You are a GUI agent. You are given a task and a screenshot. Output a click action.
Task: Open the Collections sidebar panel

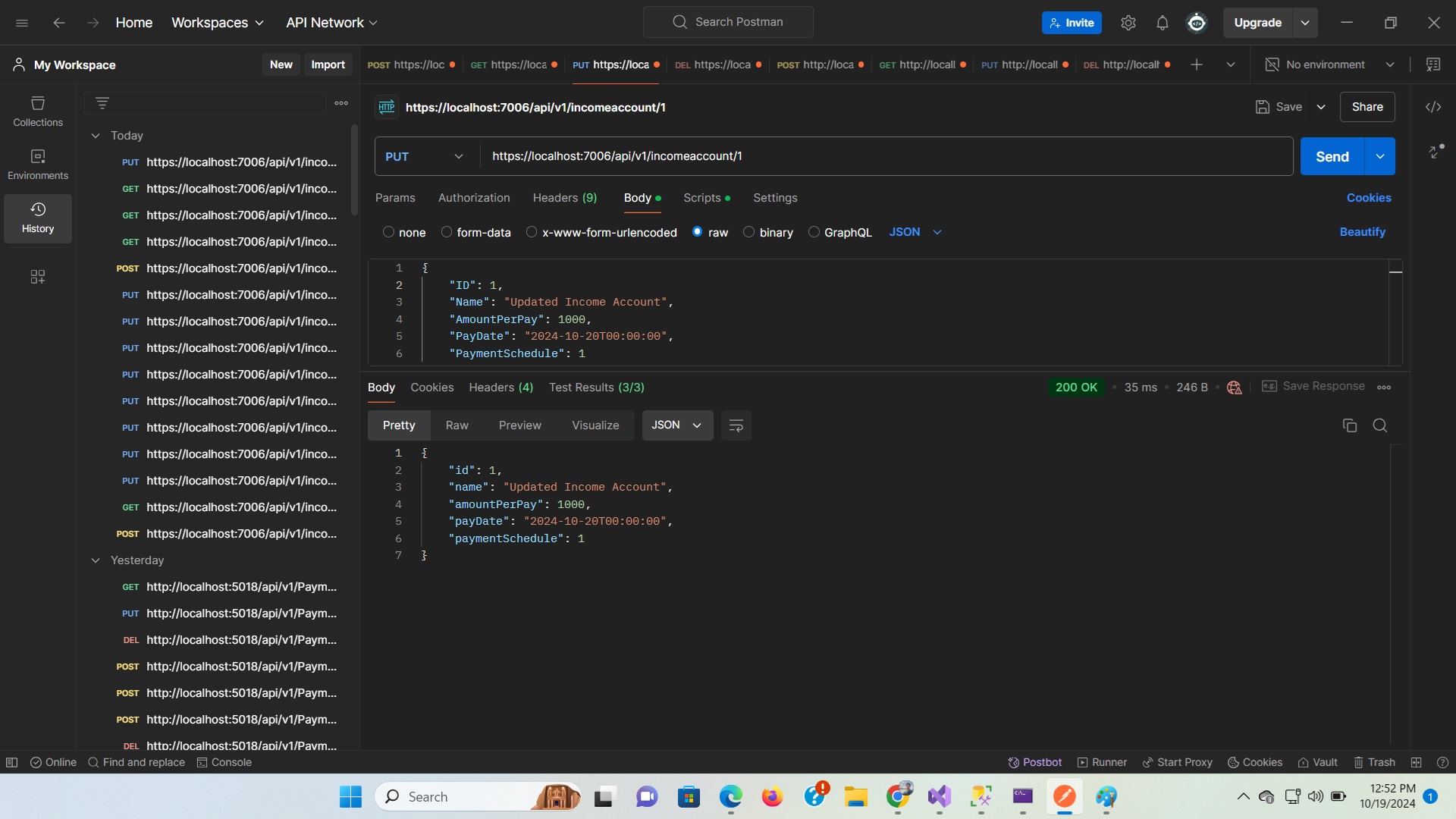[x=38, y=111]
